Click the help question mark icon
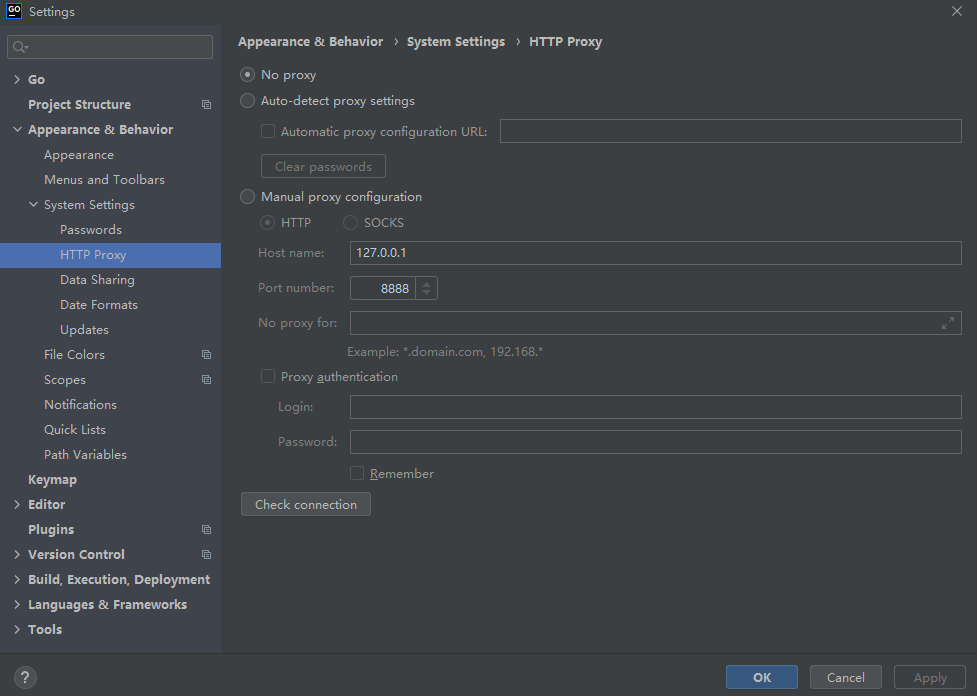The height and width of the screenshot is (696, 977). 26,677
